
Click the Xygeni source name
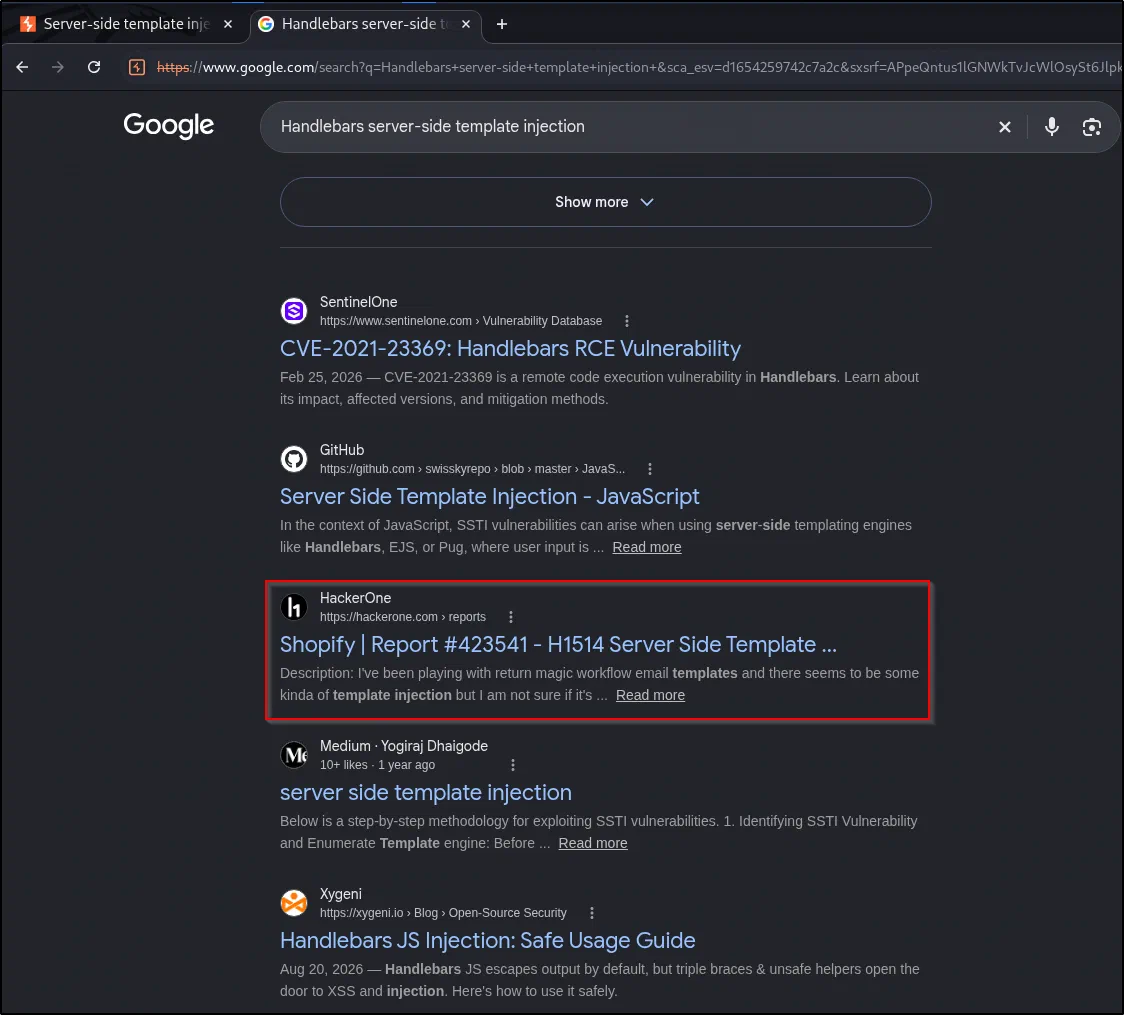point(340,894)
